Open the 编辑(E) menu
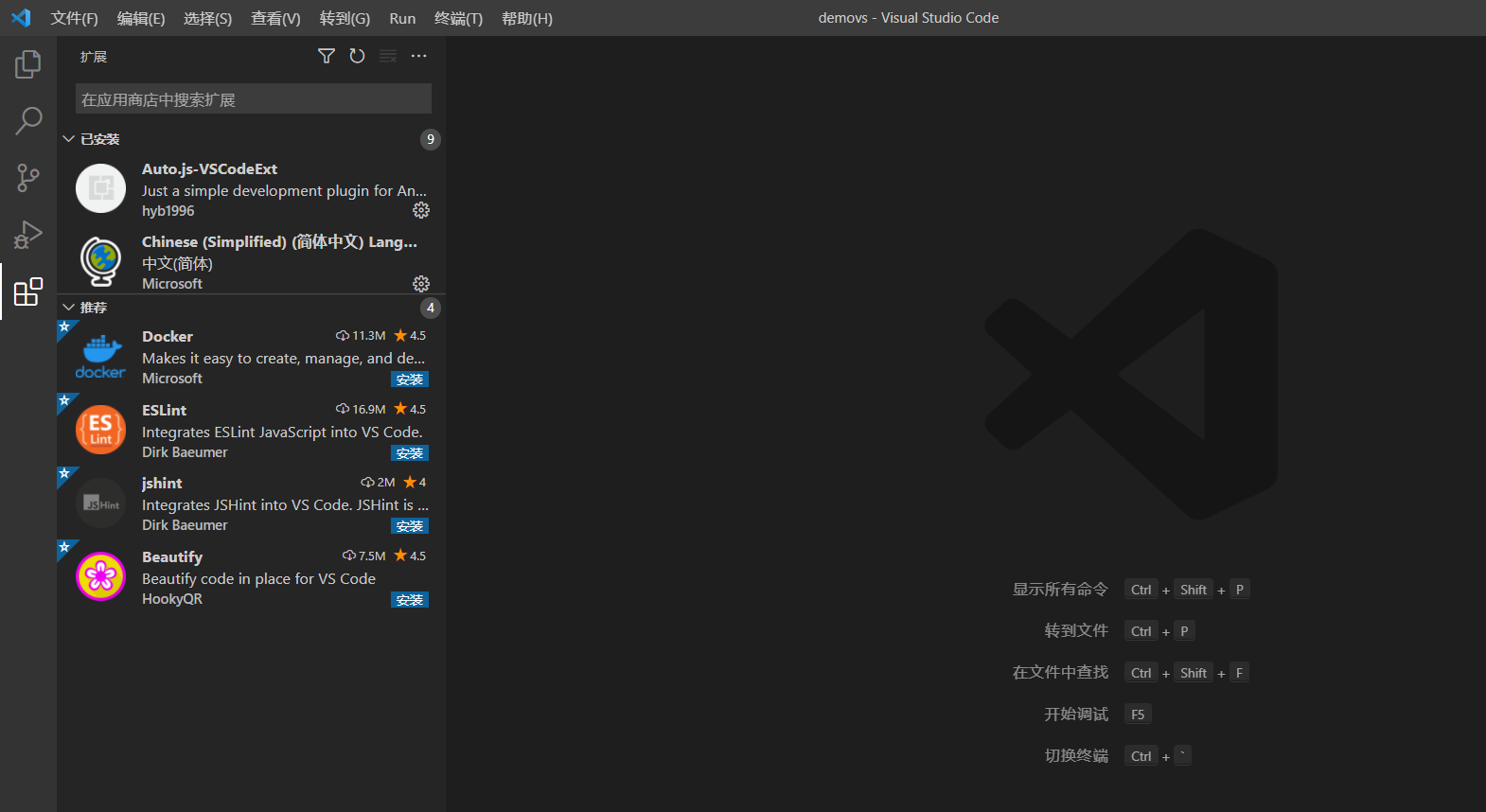 [141, 18]
